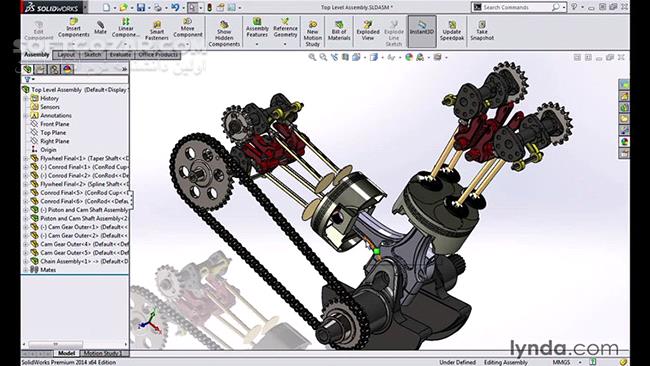Click the Smart Fasteners tool
This screenshot has height=366, width=650.
157,30
